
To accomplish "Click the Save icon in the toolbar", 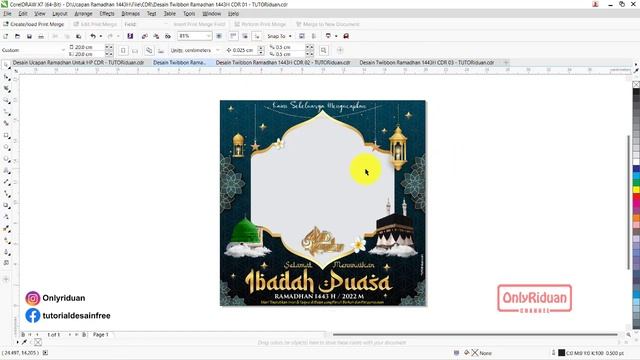I will click(x=29, y=36).
